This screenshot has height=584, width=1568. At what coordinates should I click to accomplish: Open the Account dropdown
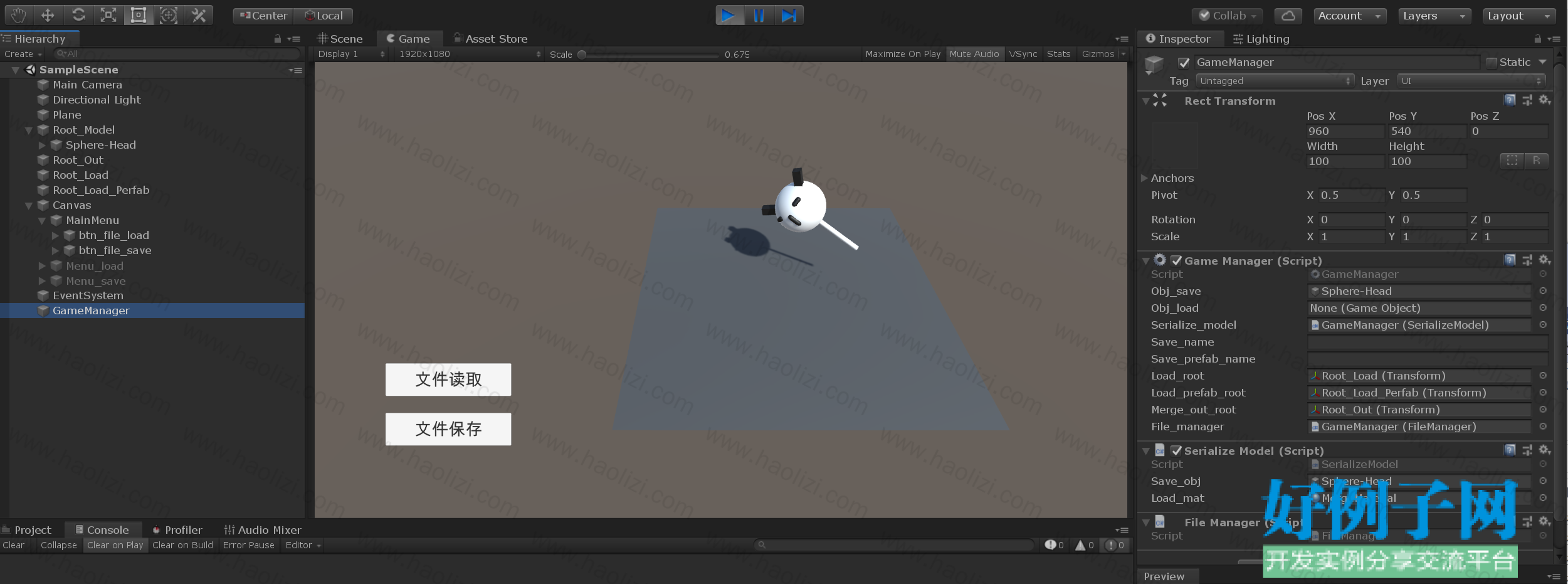1350,16
